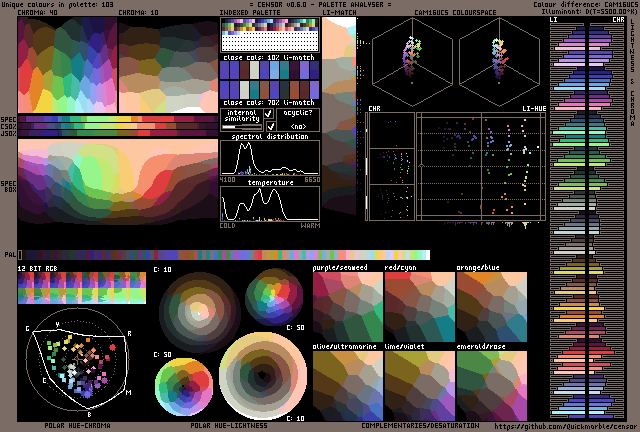Click the 'Illuminant: D(T=5500.00°K)' text

tap(589, 11)
